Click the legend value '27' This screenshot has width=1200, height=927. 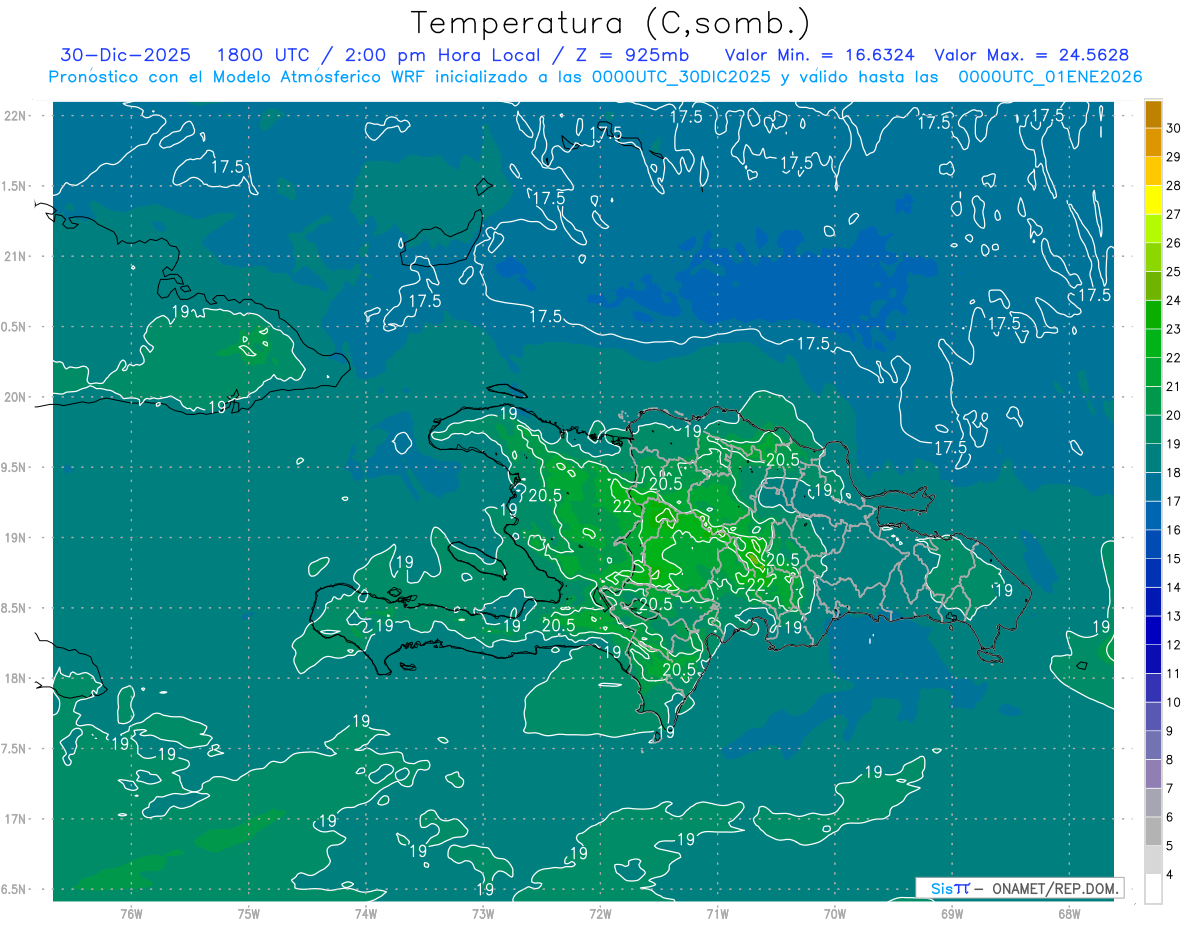(x=1175, y=215)
